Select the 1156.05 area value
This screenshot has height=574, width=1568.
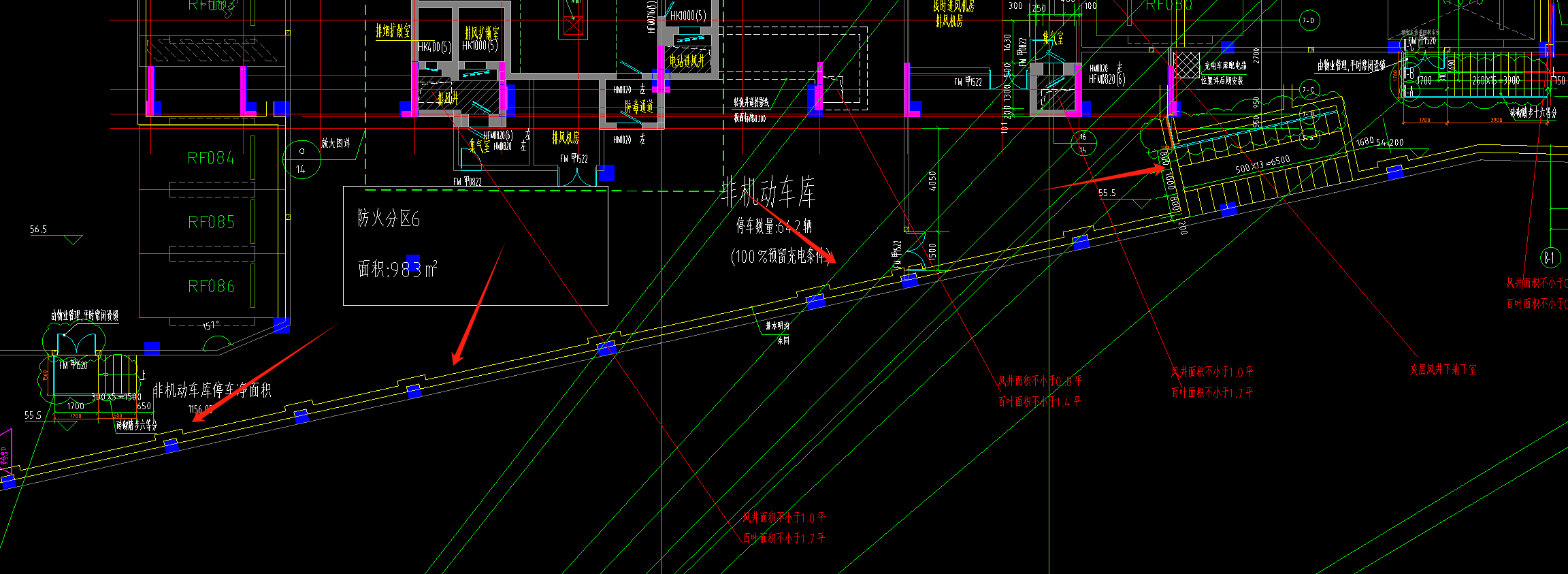[200, 409]
